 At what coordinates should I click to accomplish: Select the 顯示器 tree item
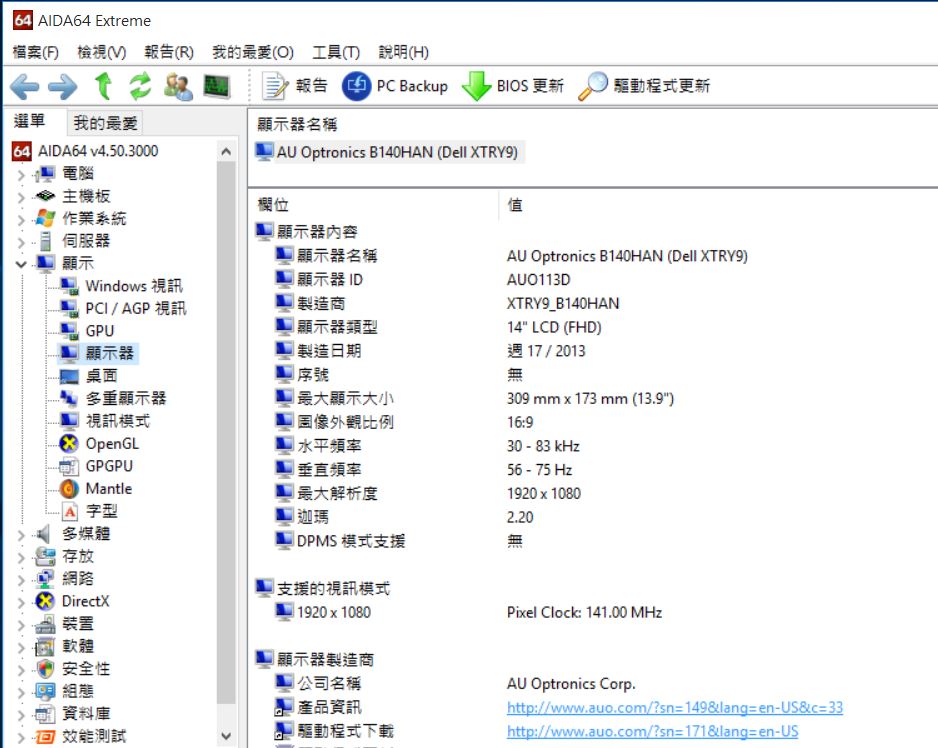(x=109, y=353)
